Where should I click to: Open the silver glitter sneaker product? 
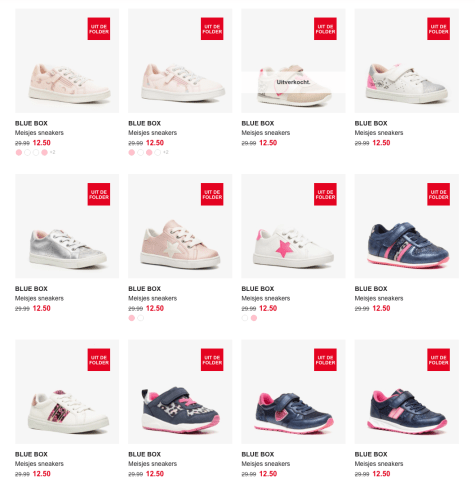coord(67,226)
